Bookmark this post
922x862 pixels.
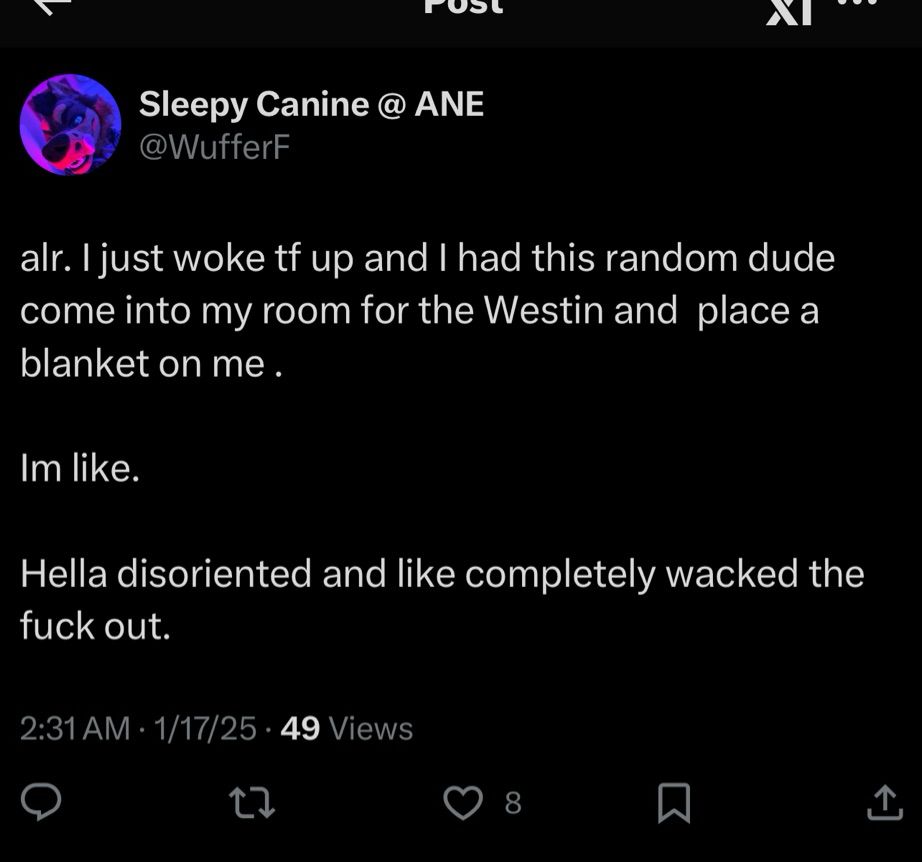coord(673,802)
